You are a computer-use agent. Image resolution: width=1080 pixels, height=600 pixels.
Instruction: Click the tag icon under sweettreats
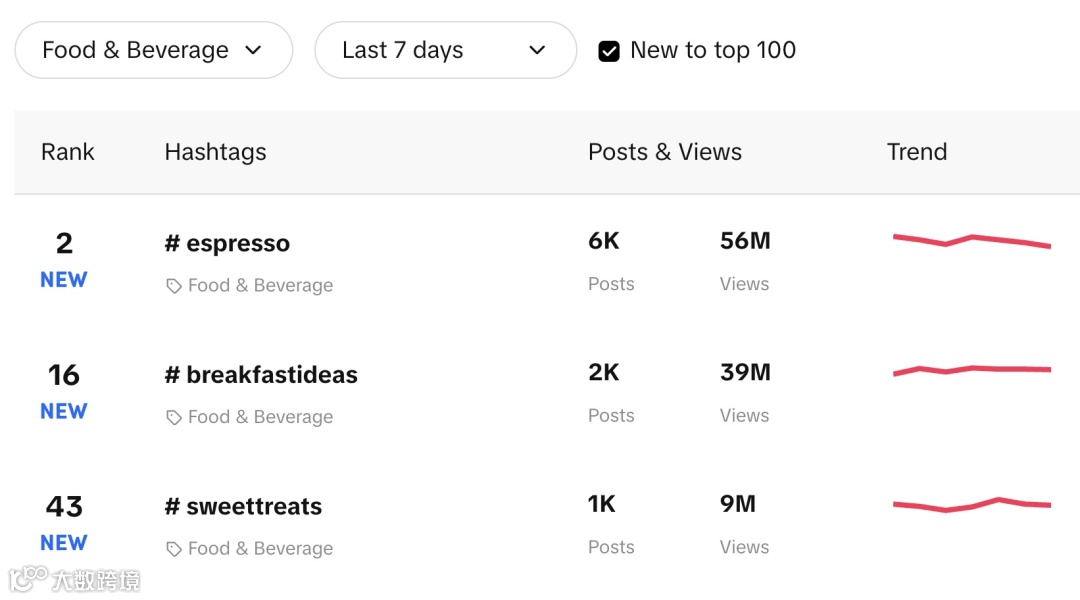[174, 549]
